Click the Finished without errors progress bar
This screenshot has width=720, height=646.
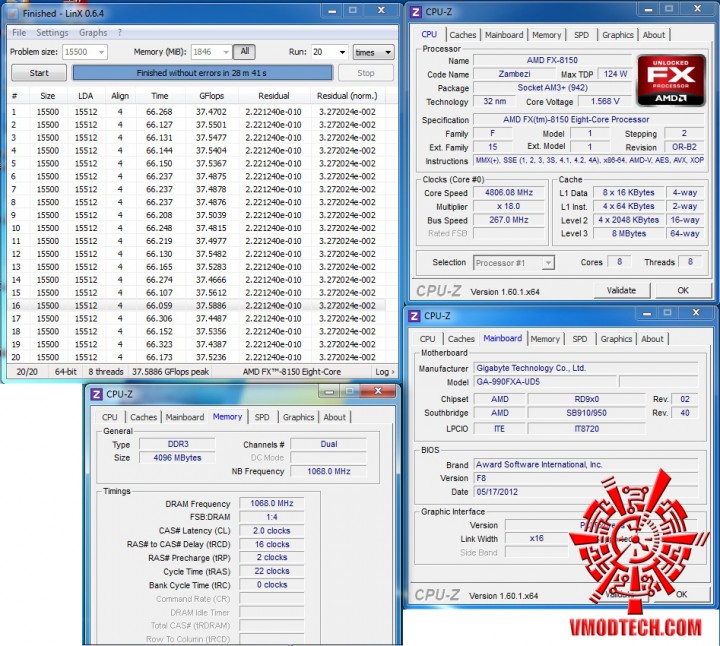pyautogui.click(x=202, y=73)
